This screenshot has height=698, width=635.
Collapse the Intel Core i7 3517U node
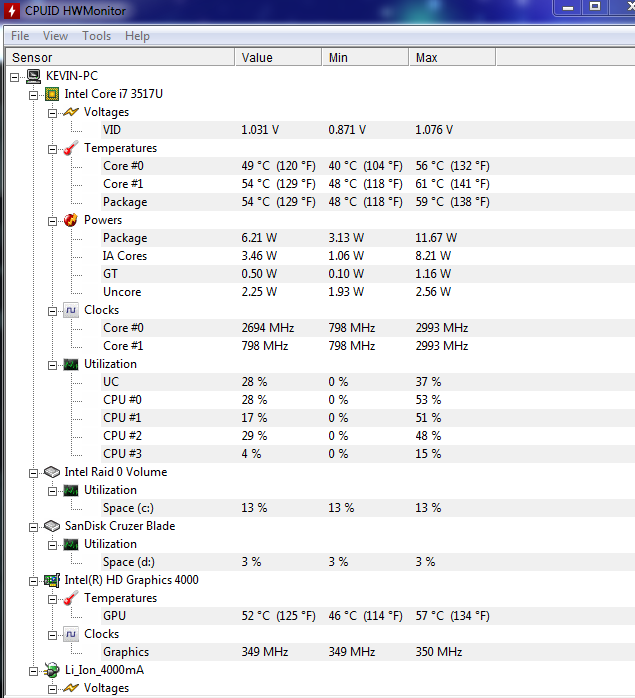click(x=33, y=95)
